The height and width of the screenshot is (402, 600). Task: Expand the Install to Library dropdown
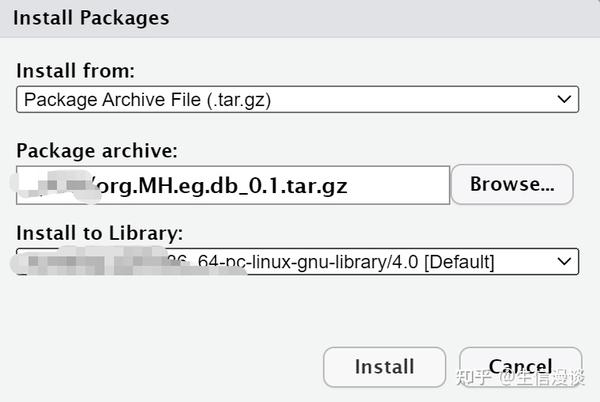coord(297,262)
